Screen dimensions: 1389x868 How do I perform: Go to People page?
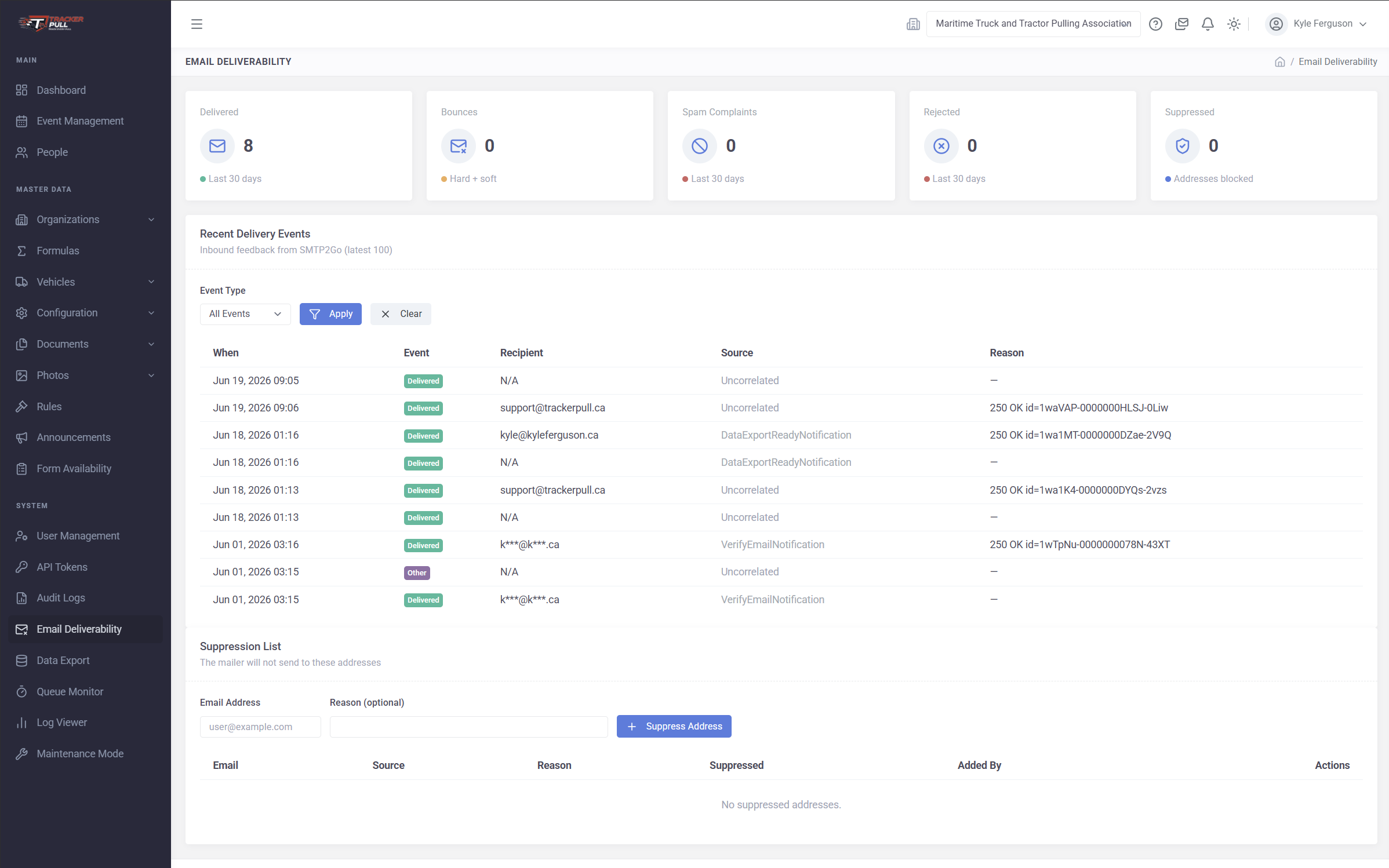pos(85,152)
